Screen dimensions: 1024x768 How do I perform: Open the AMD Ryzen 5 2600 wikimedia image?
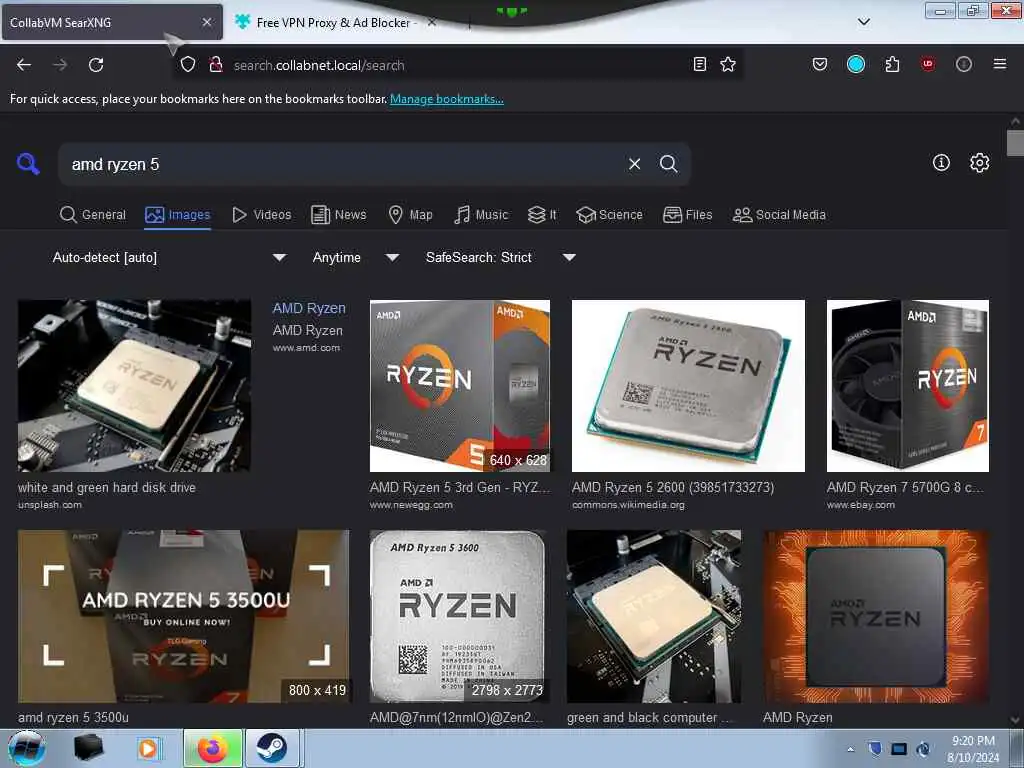click(688, 385)
